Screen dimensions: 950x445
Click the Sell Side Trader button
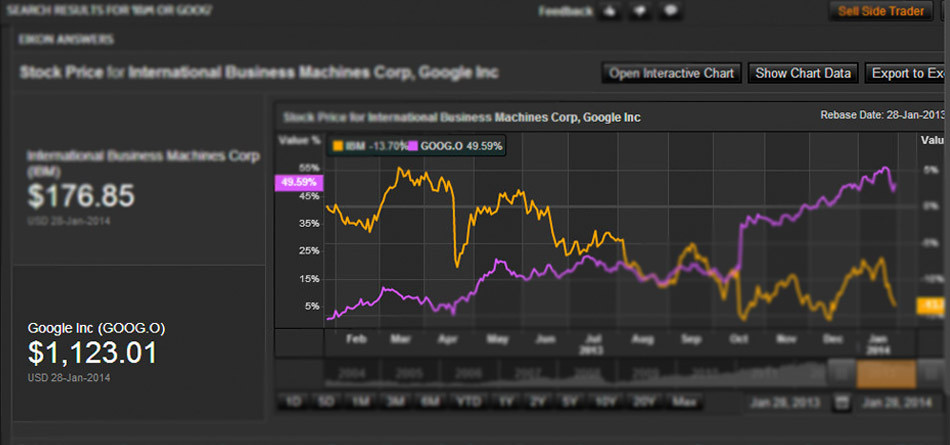click(x=880, y=11)
